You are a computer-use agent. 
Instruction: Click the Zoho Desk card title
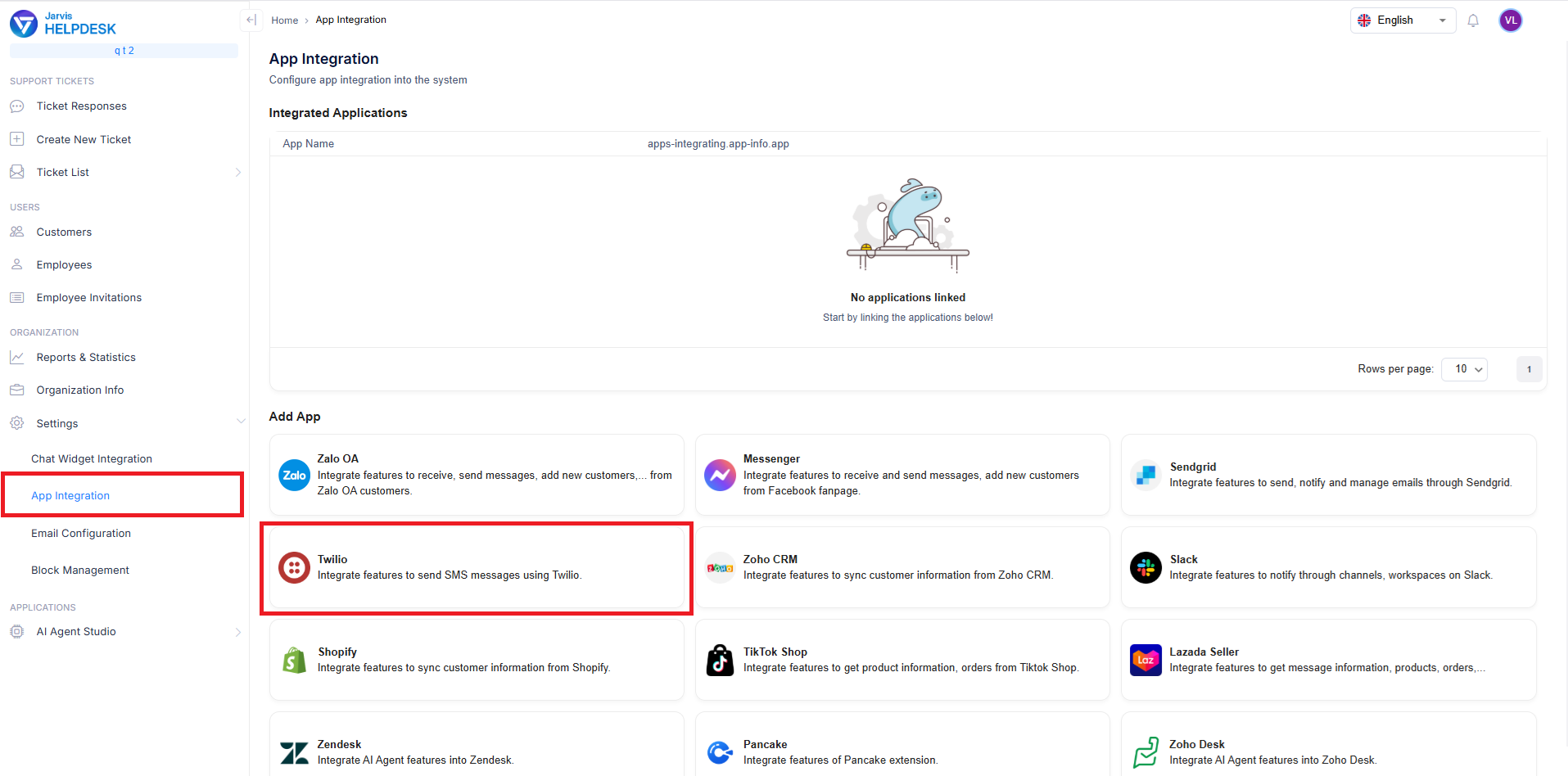1197,744
